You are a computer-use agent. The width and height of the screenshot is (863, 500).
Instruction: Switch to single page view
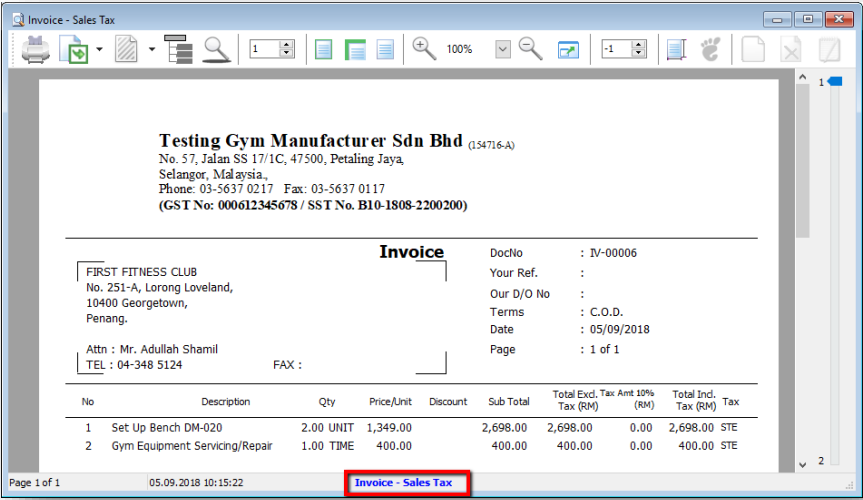(323, 49)
